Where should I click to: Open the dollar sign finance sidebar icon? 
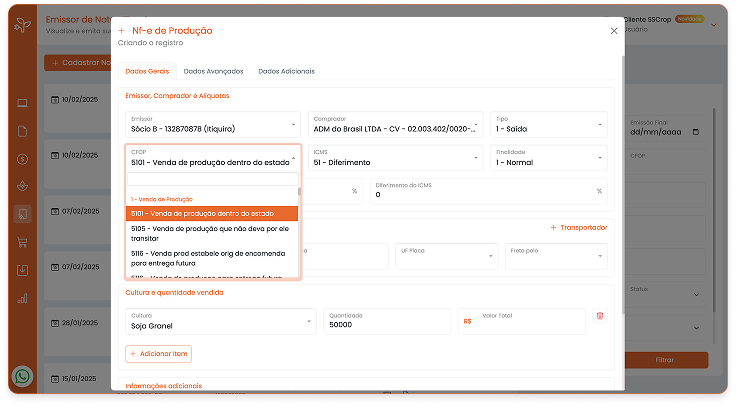click(22, 159)
